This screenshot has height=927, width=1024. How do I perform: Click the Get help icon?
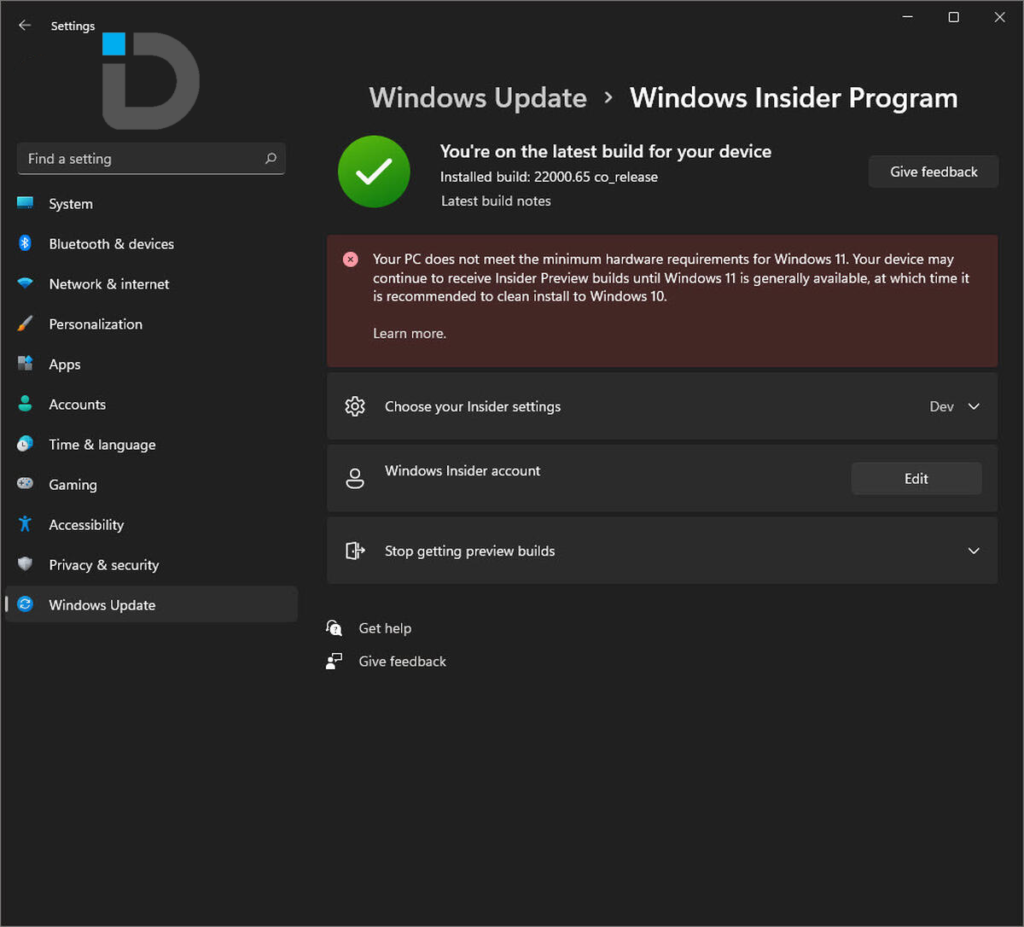(334, 628)
